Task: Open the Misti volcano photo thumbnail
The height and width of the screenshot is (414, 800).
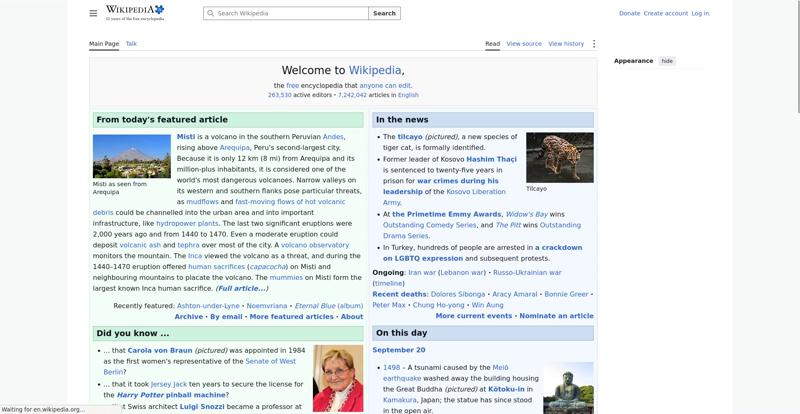Action: pyautogui.click(x=132, y=156)
